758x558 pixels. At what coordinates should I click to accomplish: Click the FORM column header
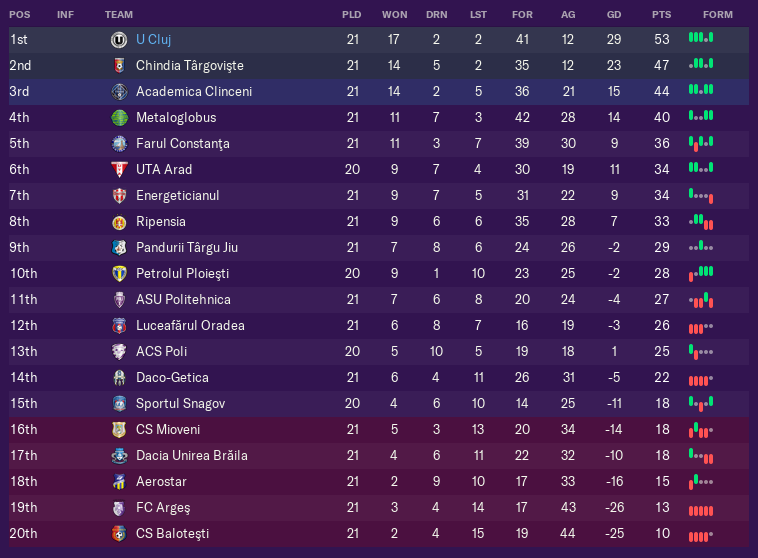(717, 15)
